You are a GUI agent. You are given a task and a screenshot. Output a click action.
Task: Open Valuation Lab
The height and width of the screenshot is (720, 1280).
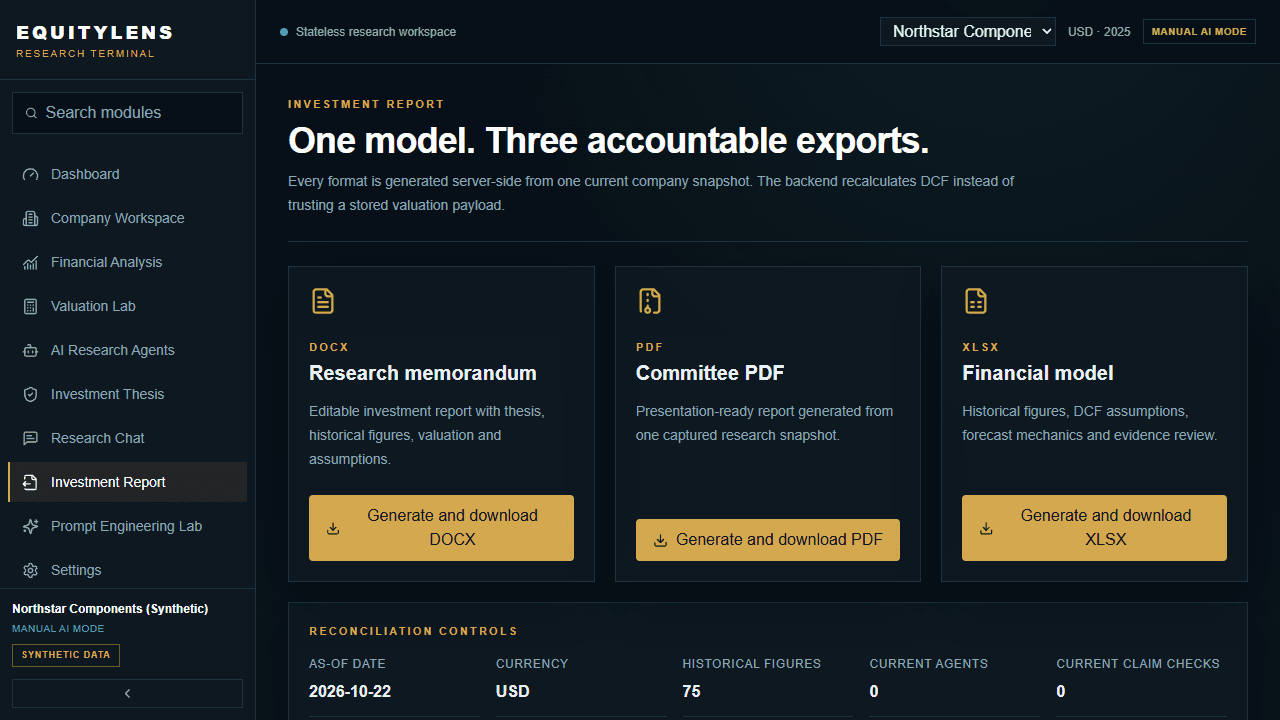point(127,306)
